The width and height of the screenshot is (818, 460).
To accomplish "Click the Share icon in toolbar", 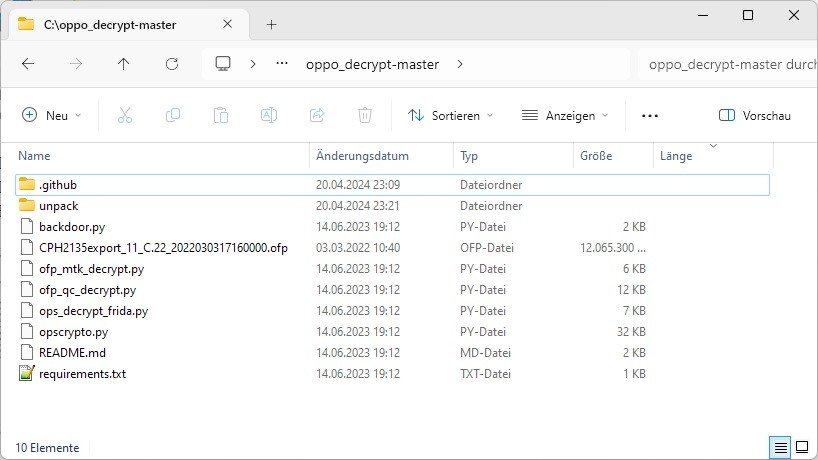I will (317, 115).
